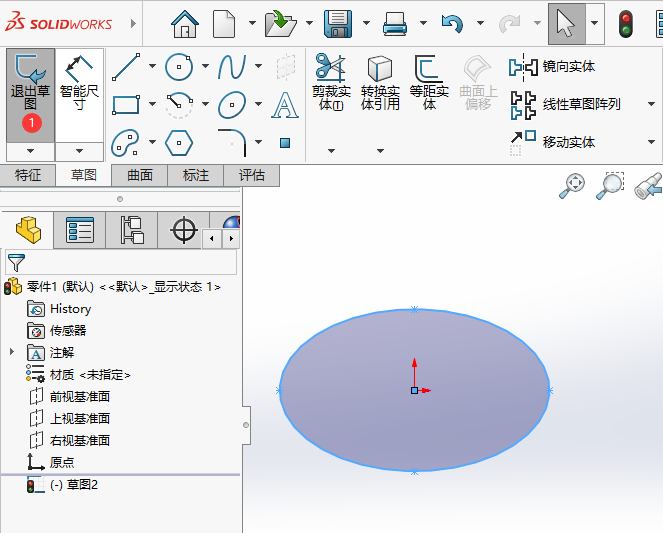Image resolution: width=663 pixels, height=533 pixels.
Task: Click the Save floppy disk icon
Action: click(x=338, y=22)
